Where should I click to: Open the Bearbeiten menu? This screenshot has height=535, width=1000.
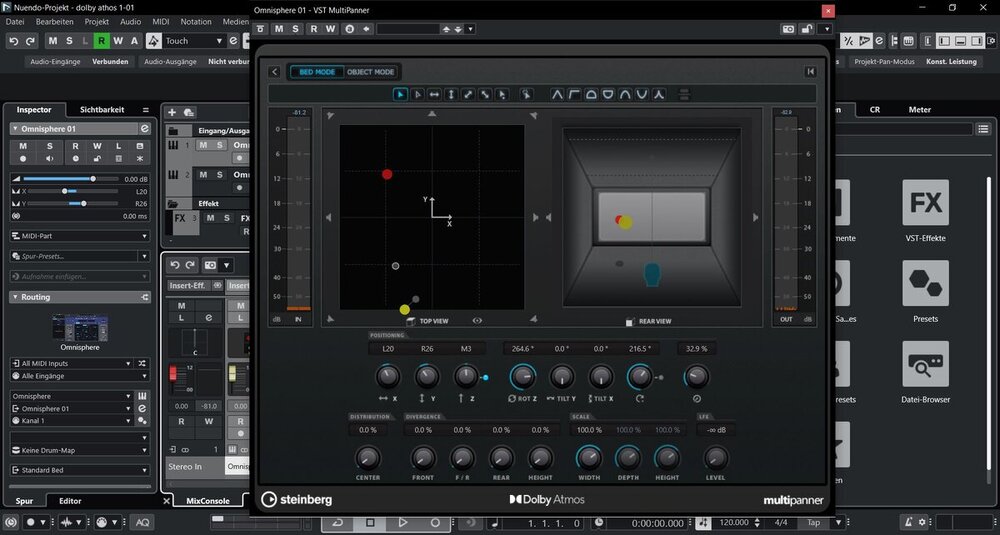pos(54,21)
